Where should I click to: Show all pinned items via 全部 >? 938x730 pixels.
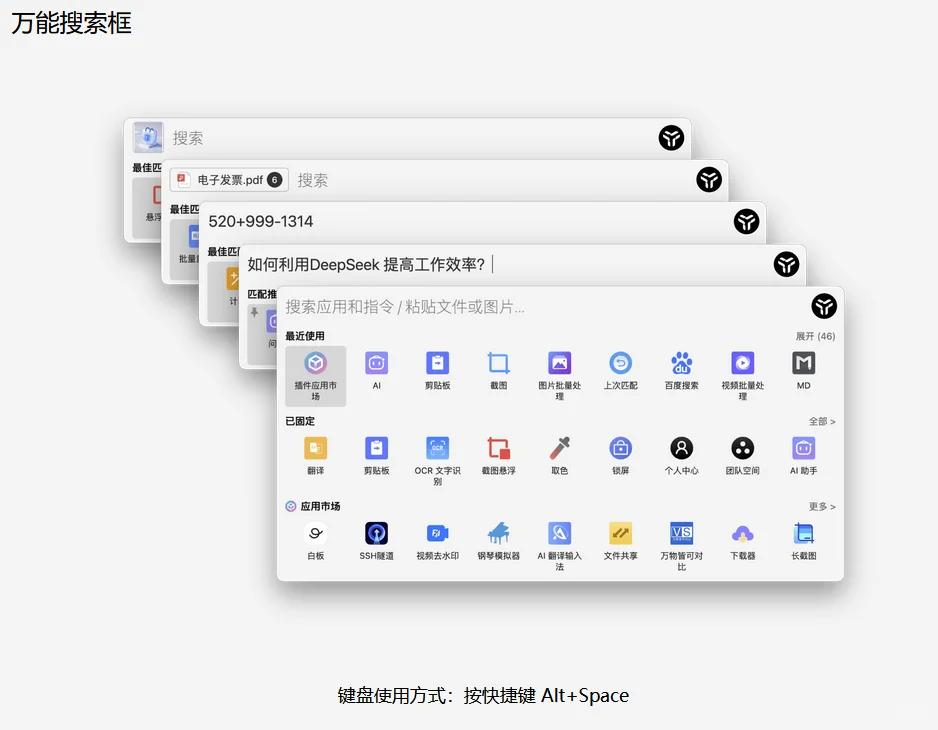[x=822, y=421]
